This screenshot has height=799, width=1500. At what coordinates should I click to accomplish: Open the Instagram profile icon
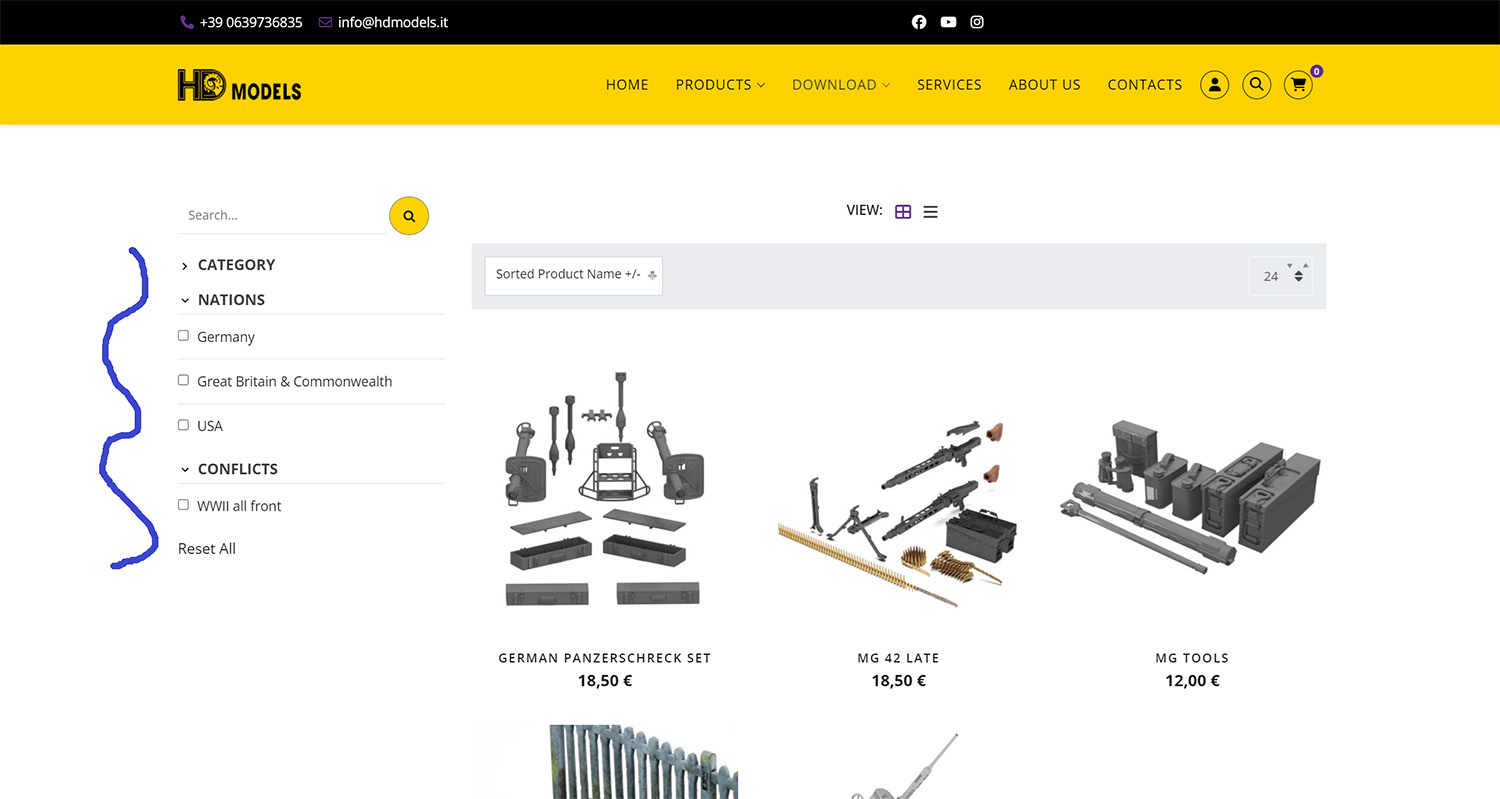[977, 22]
